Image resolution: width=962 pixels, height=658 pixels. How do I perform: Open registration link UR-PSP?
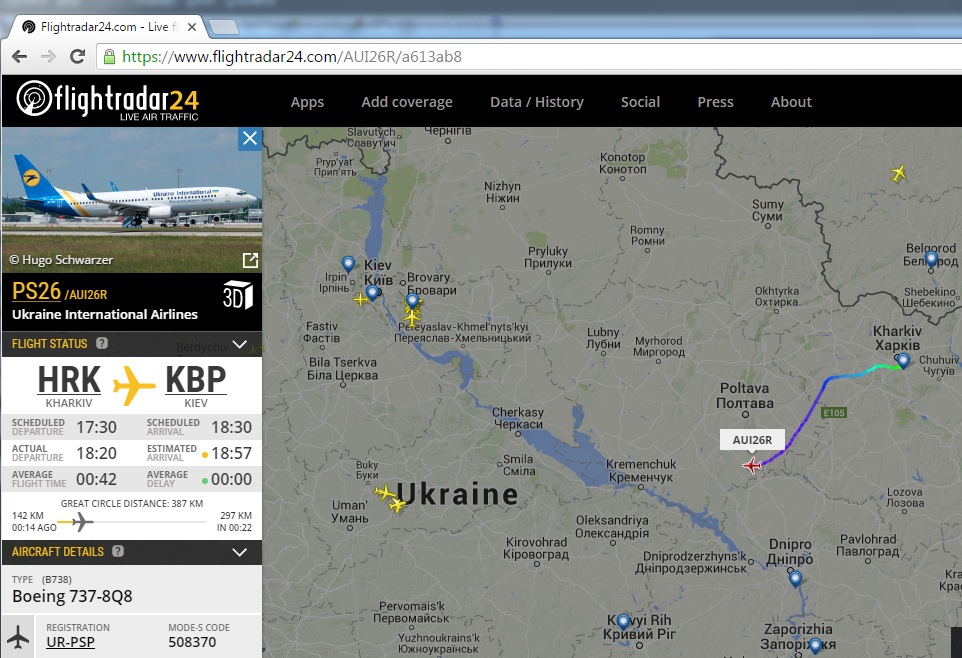coord(71,642)
